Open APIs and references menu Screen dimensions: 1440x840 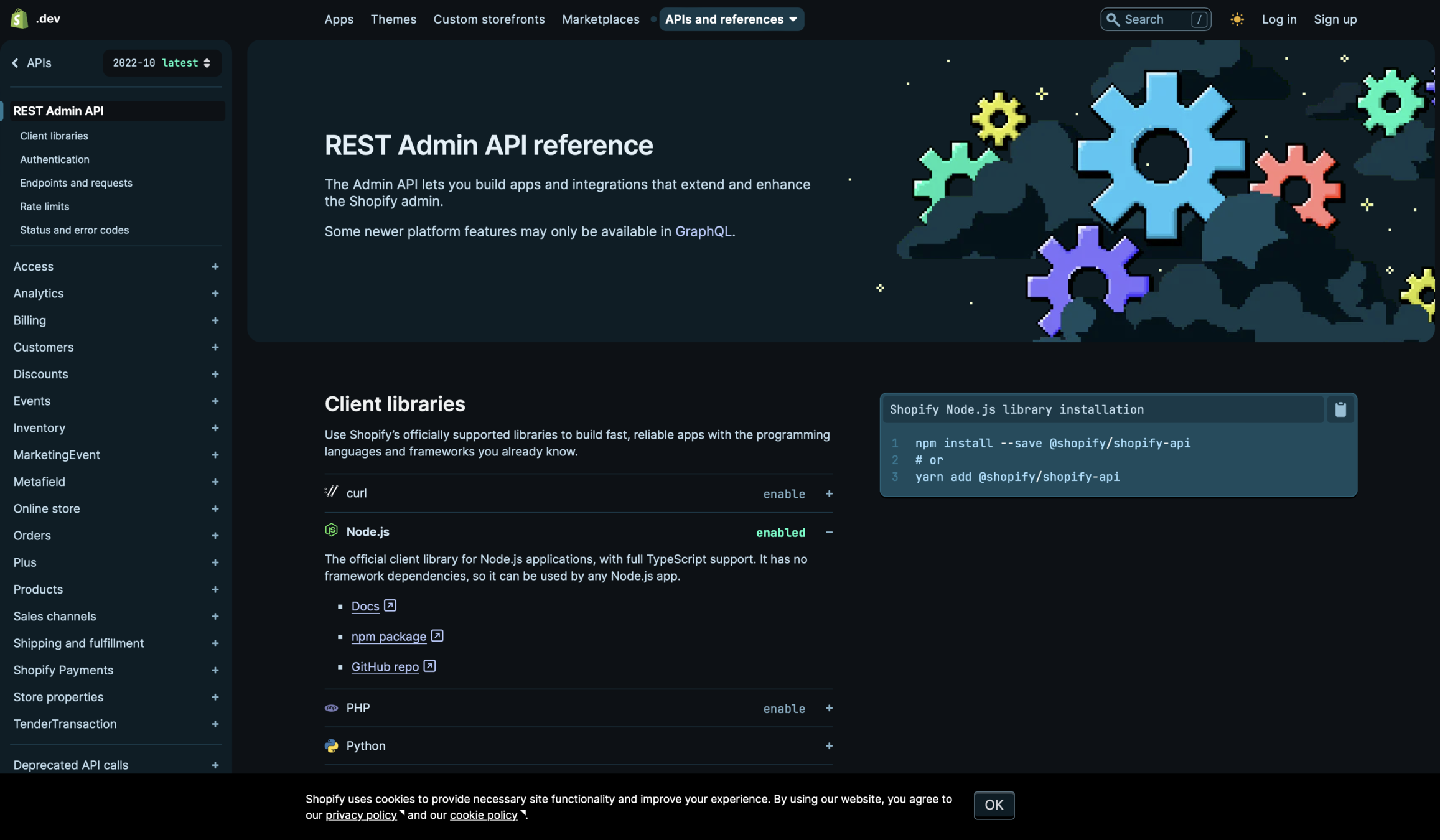pos(731,19)
